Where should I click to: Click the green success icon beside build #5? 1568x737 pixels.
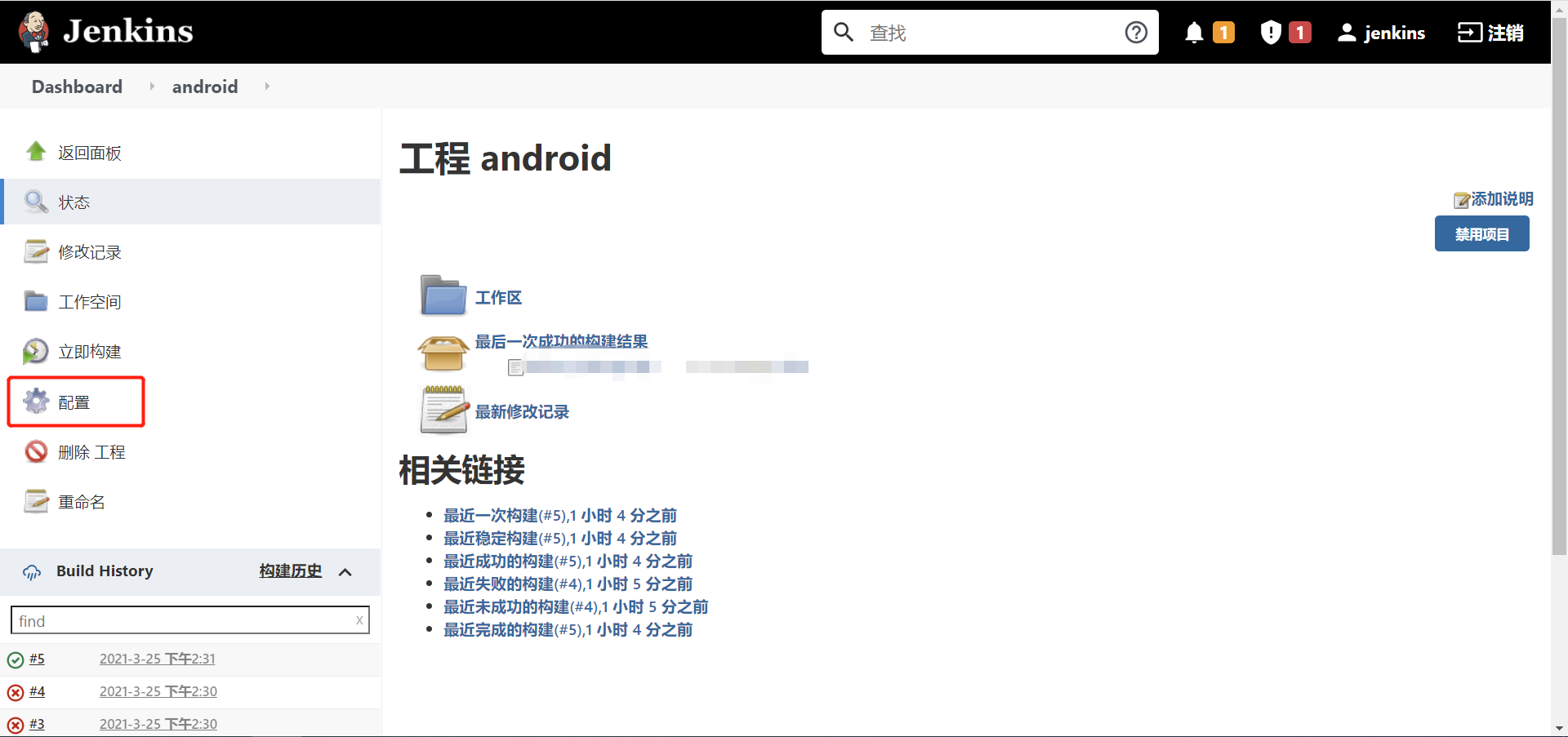point(16,659)
